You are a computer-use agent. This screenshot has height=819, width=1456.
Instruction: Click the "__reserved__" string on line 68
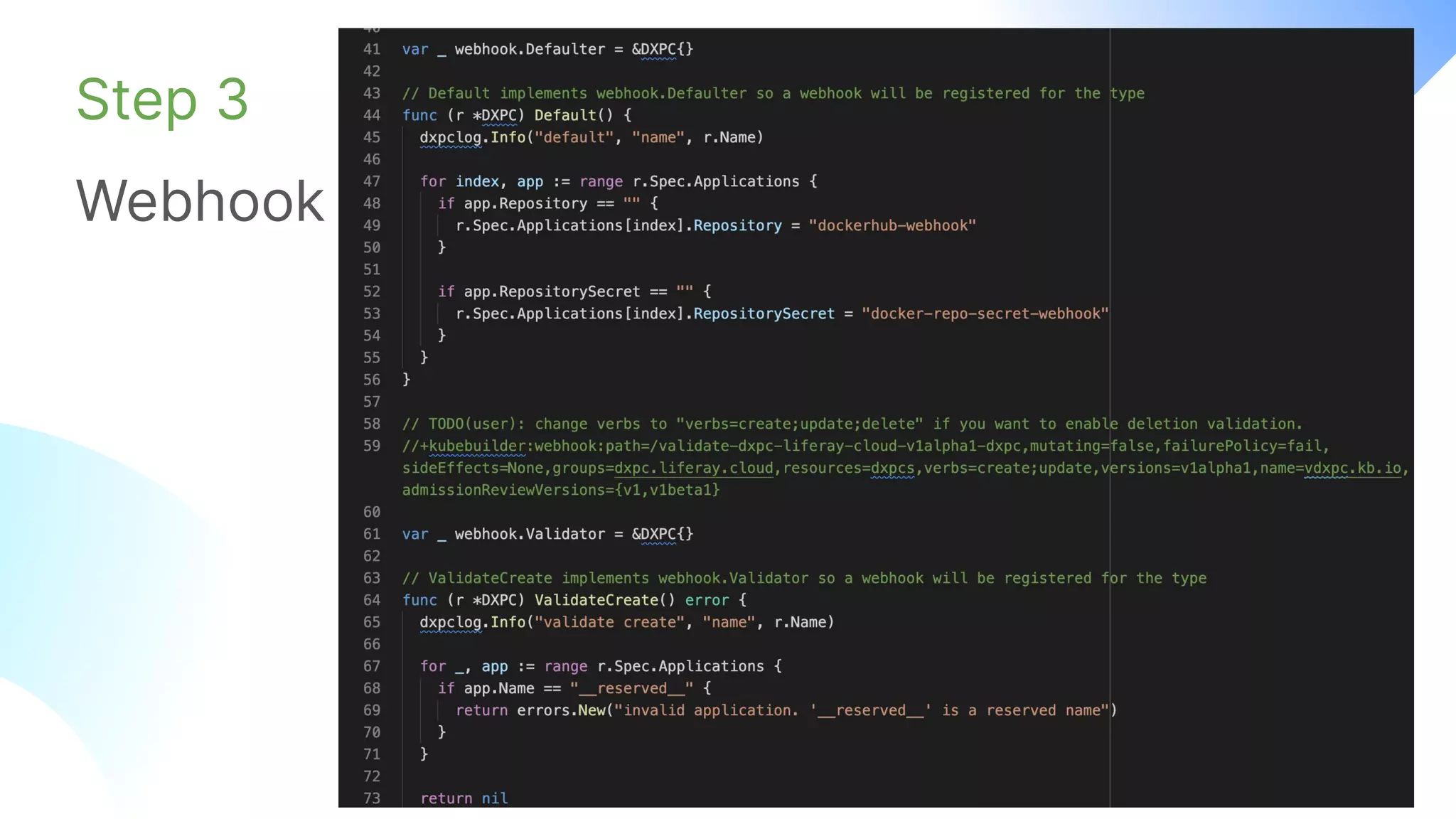pos(631,689)
